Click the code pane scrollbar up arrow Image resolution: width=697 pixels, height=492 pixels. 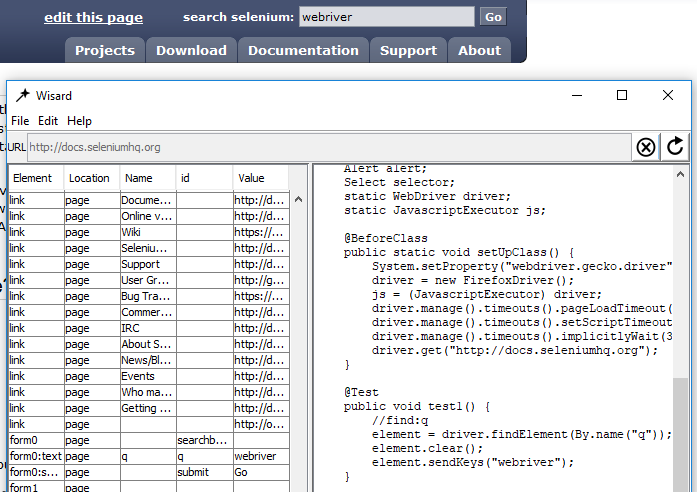point(680,175)
